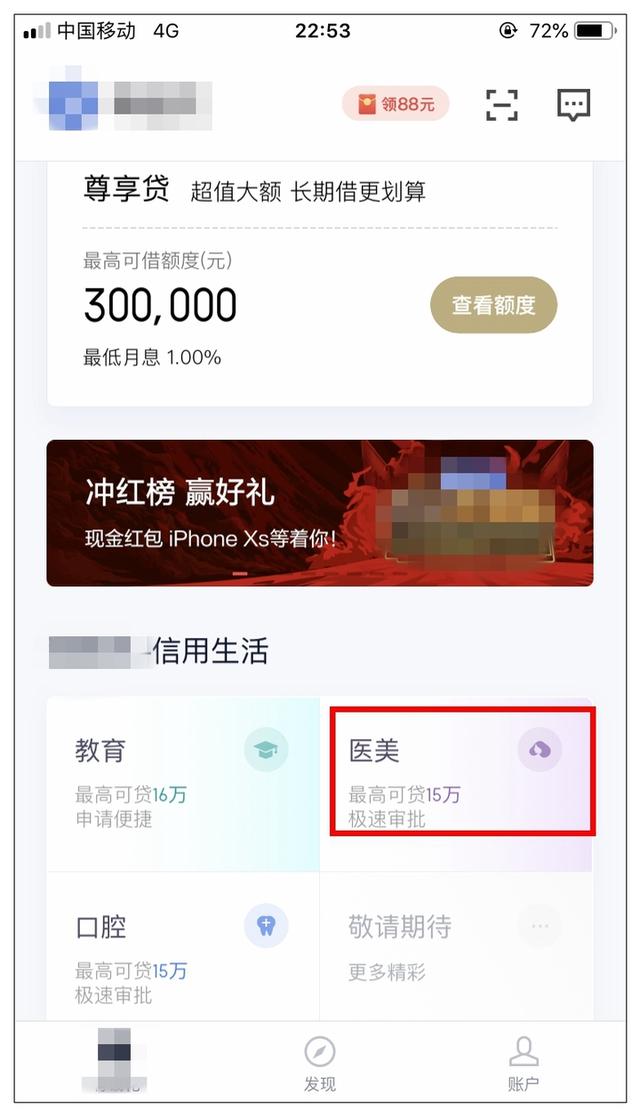Select the 教育 loan card
Image resolution: width=640 pixels, height=1116 pixels.
pyautogui.click(x=183, y=784)
